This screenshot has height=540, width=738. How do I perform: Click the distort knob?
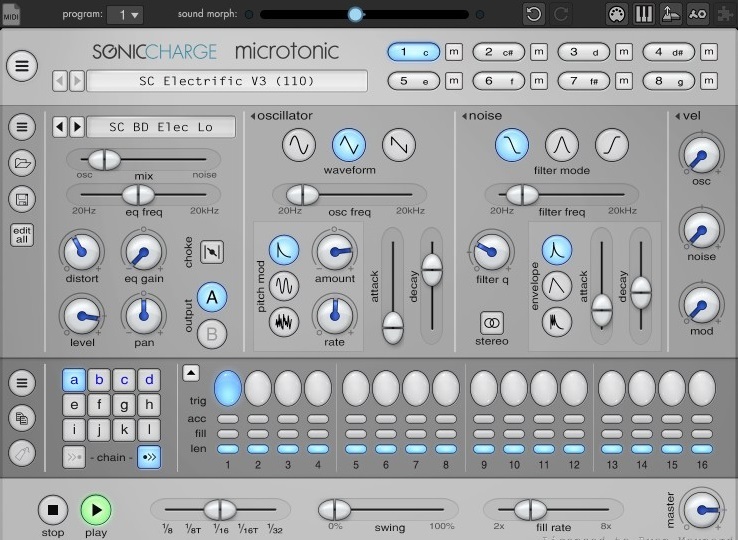tap(81, 251)
